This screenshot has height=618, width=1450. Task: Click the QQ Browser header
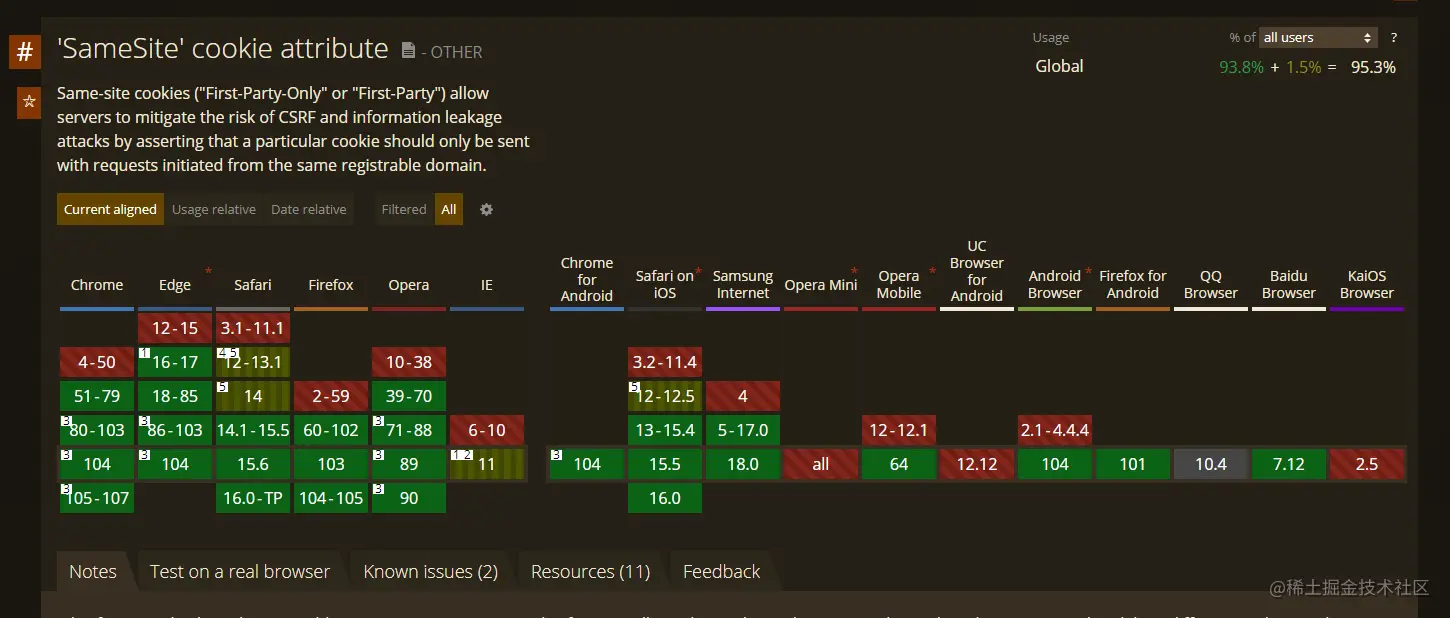(x=1211, y=284)
